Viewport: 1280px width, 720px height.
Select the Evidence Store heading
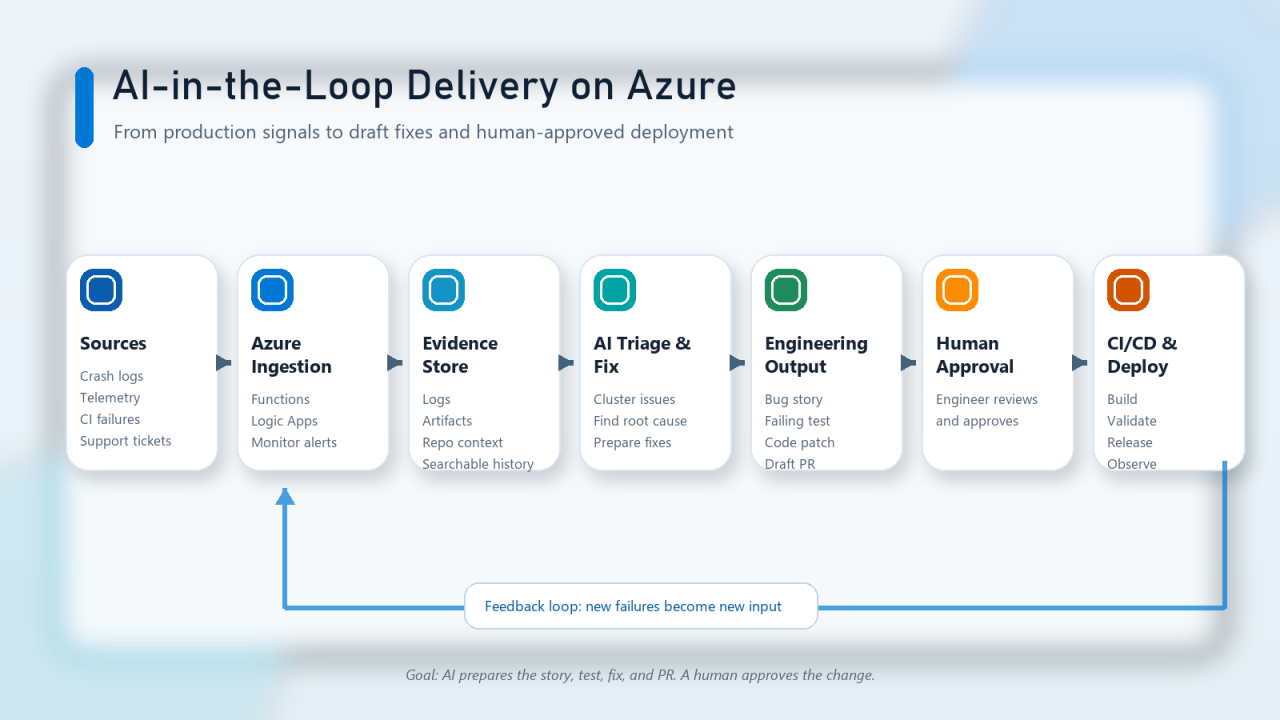pos(460,355)
